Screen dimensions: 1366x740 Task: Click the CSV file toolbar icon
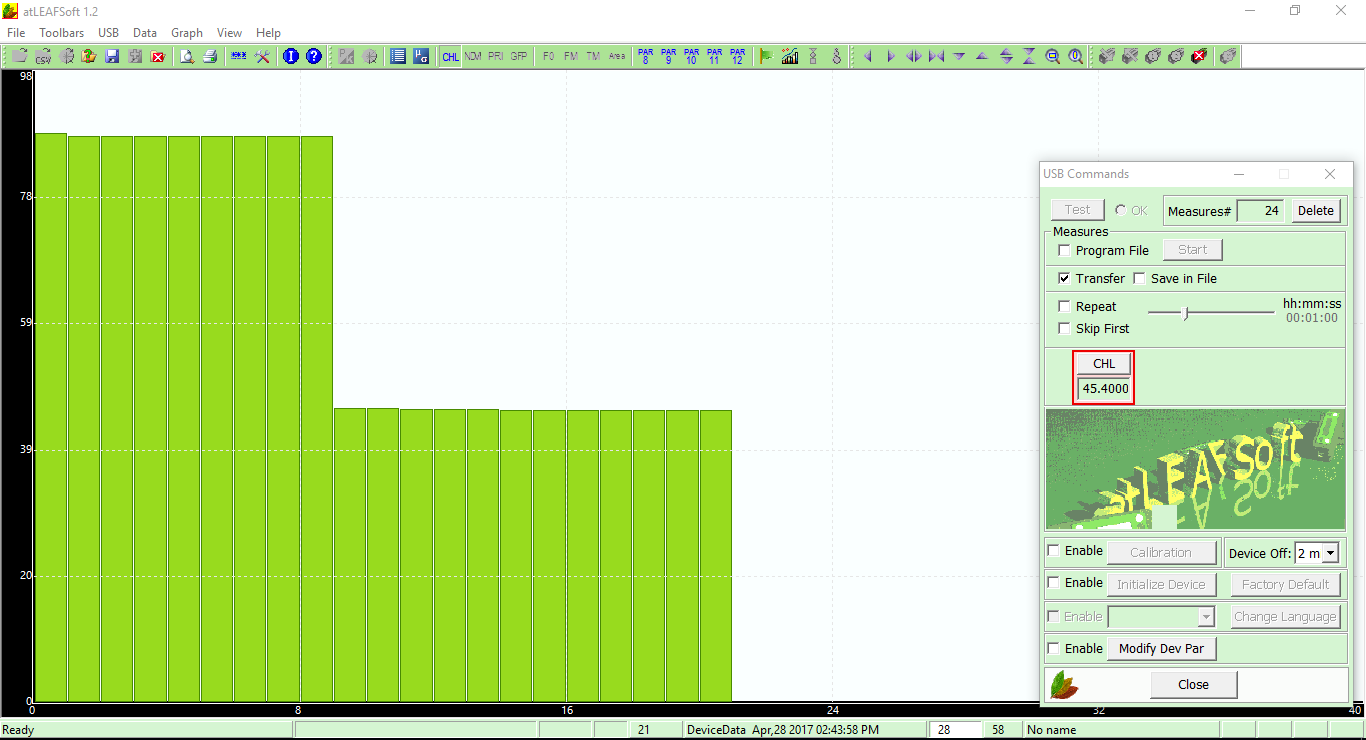click(x=44, y=57)
